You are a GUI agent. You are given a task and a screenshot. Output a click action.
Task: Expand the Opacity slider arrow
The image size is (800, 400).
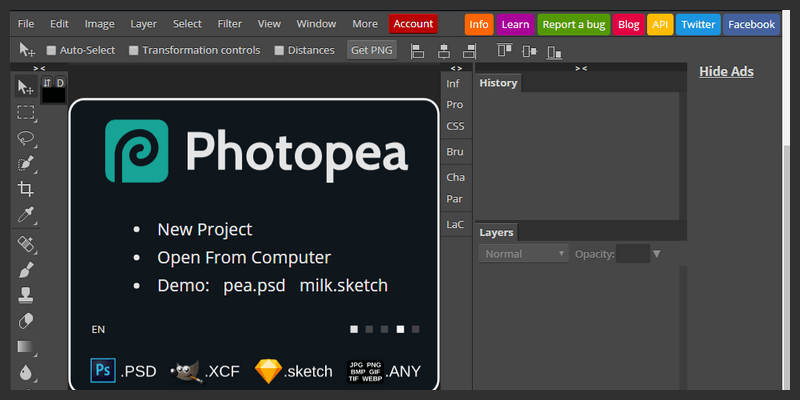point(656,254)
